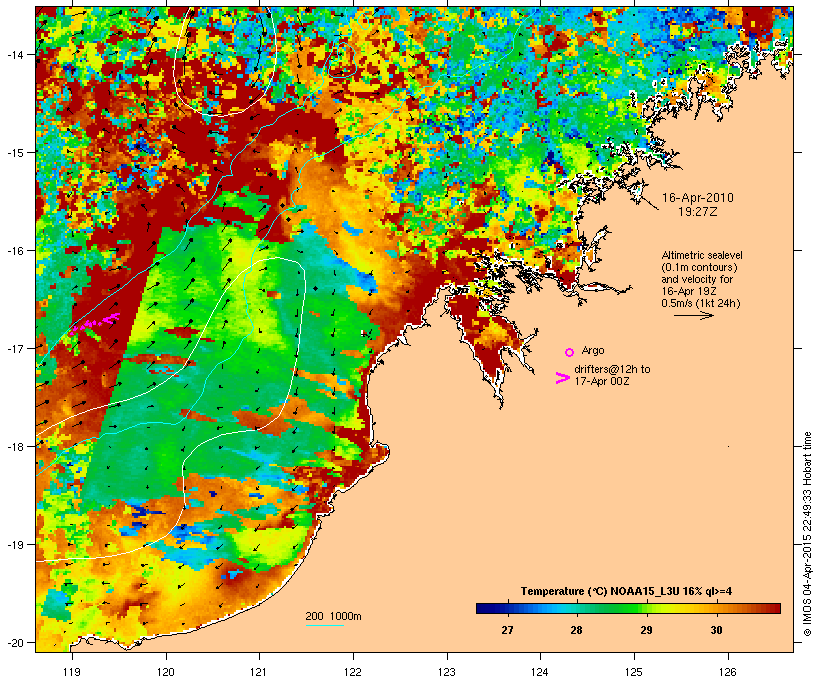Click the 'Temperature (°C) NOAA15_L3U 16% ql>=4' title

pos(626,591)
